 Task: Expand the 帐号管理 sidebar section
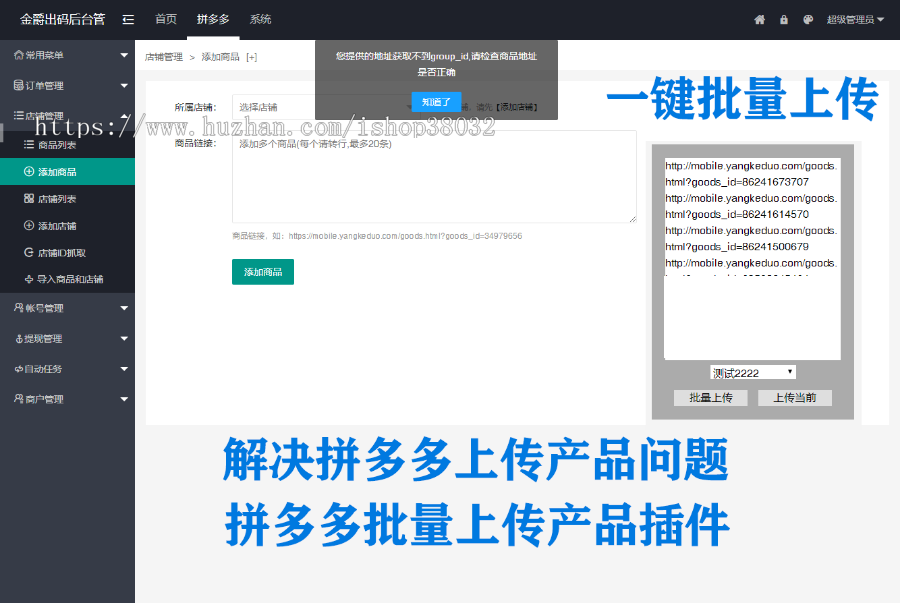67,308
